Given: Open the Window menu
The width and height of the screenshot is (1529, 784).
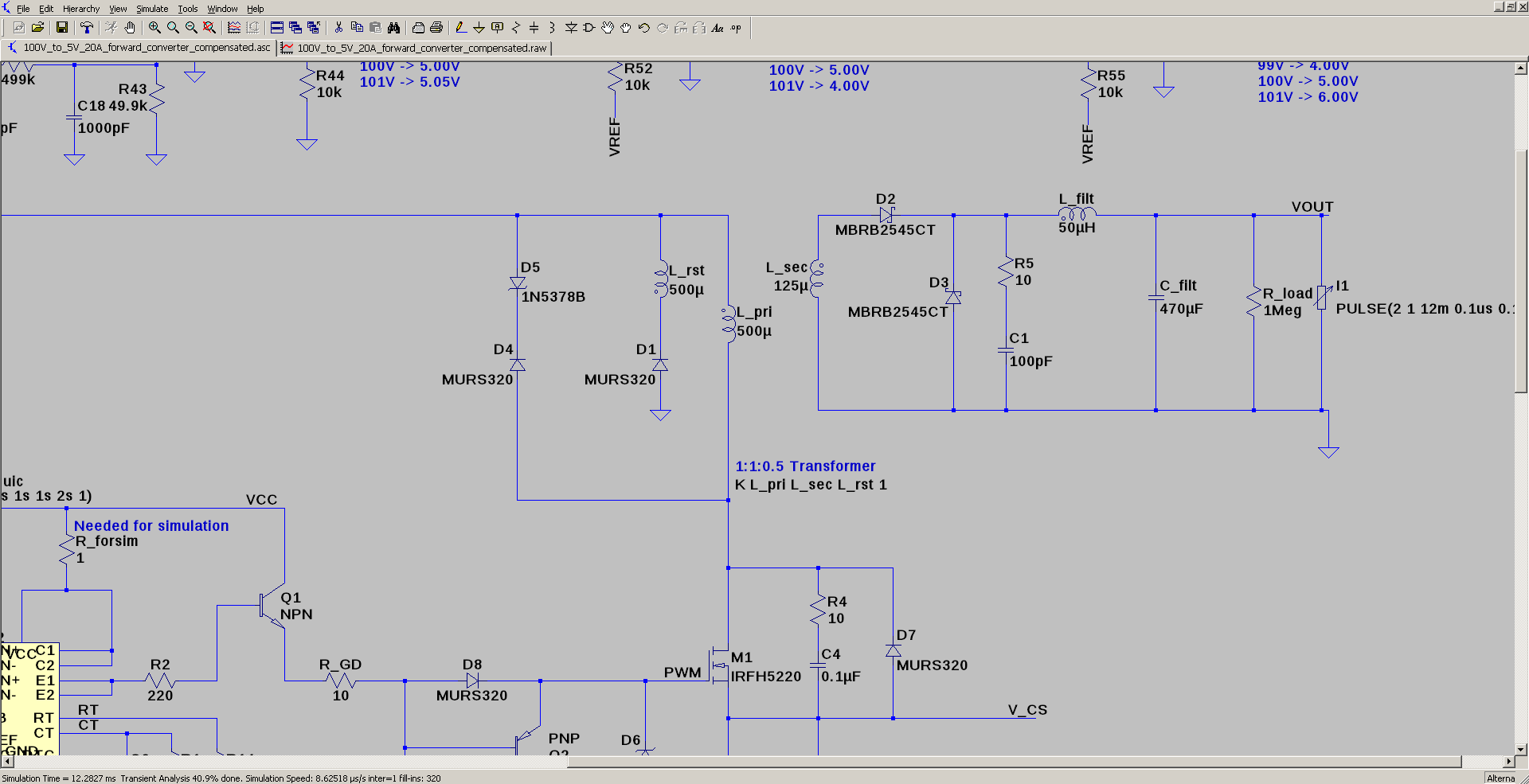Looking at the screenshot, I should click(x=222, y=9).
